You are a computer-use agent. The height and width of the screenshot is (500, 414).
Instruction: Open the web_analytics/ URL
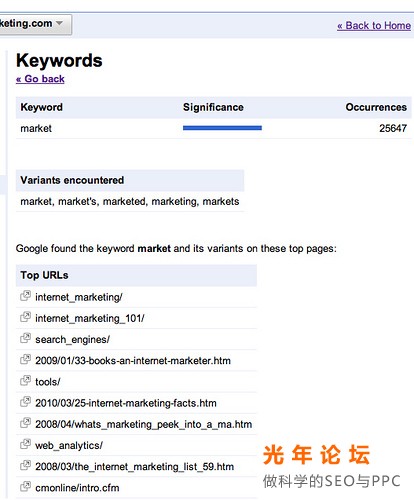point(69,445)
